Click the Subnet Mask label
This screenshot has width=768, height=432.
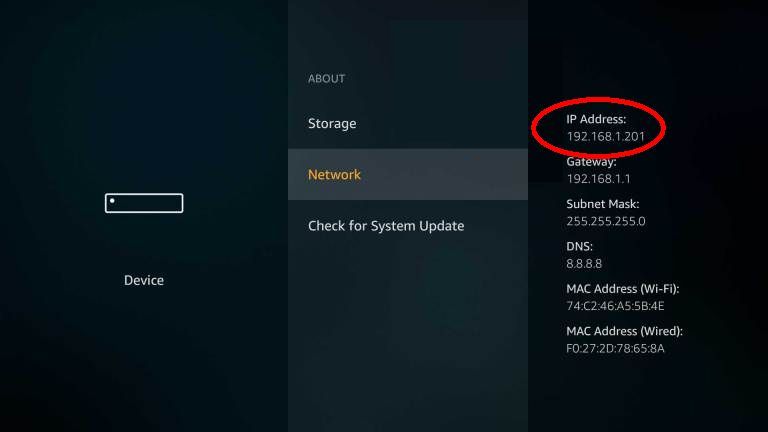[602, 204]
